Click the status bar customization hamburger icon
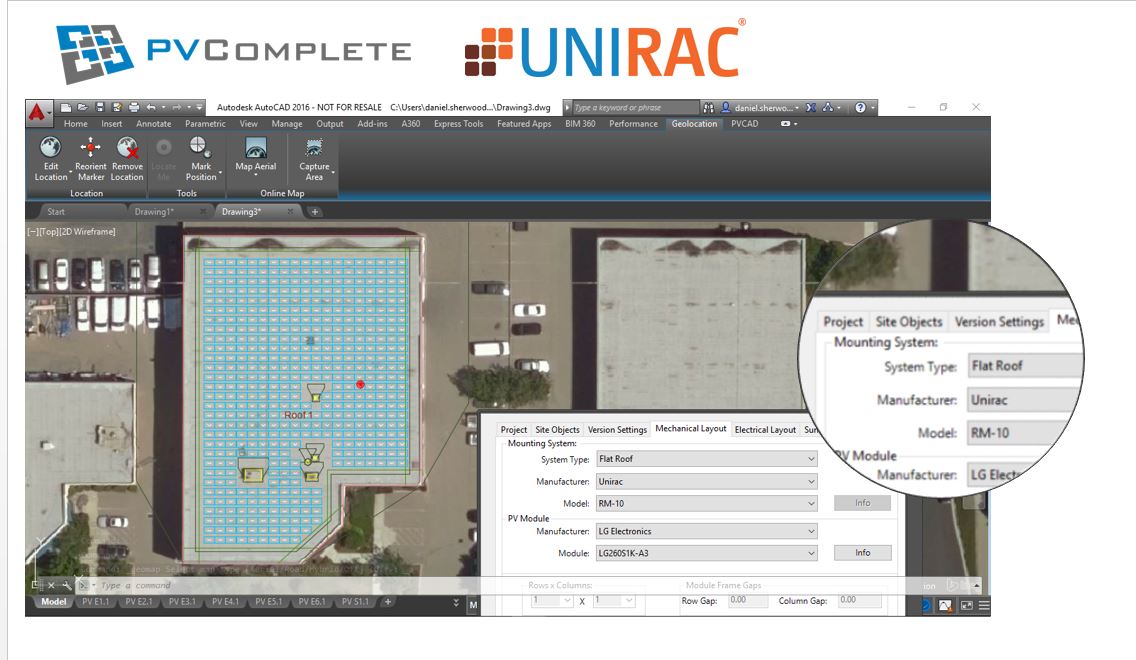Screen dimensions: 1136x660 point(984,605)
